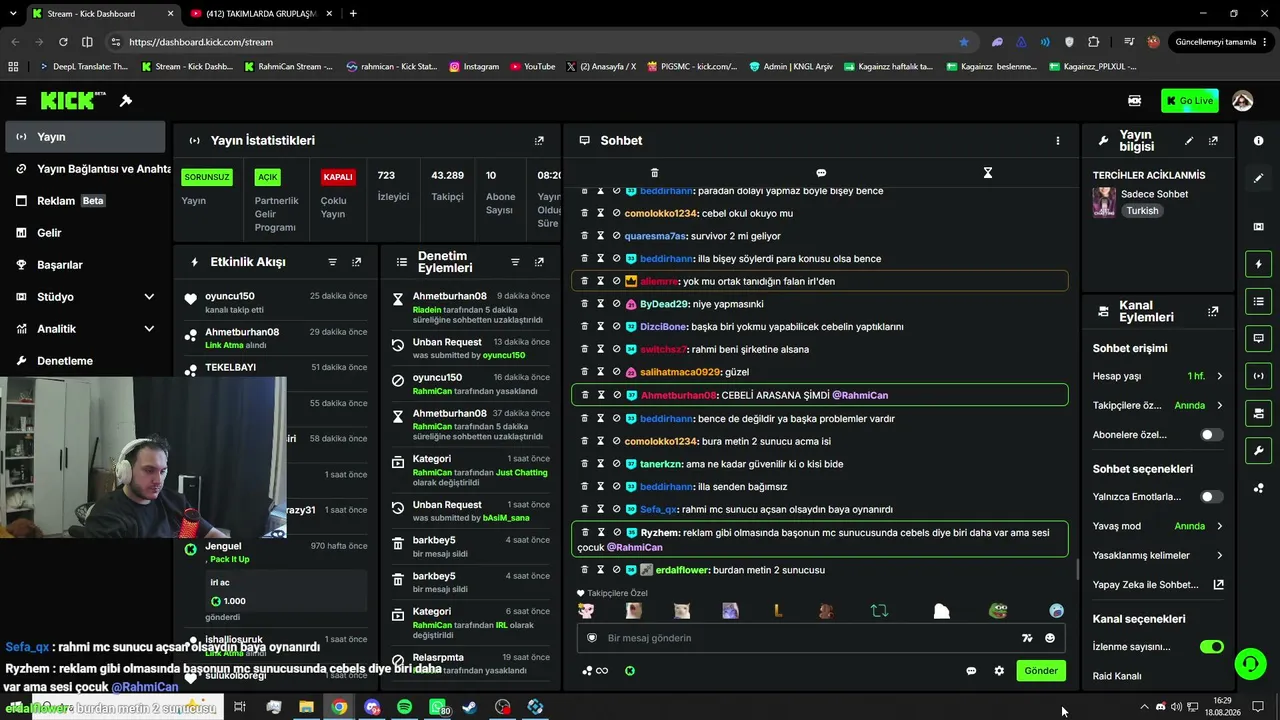Select Unban Request by oyuncu150 entry

click(470, 348)
